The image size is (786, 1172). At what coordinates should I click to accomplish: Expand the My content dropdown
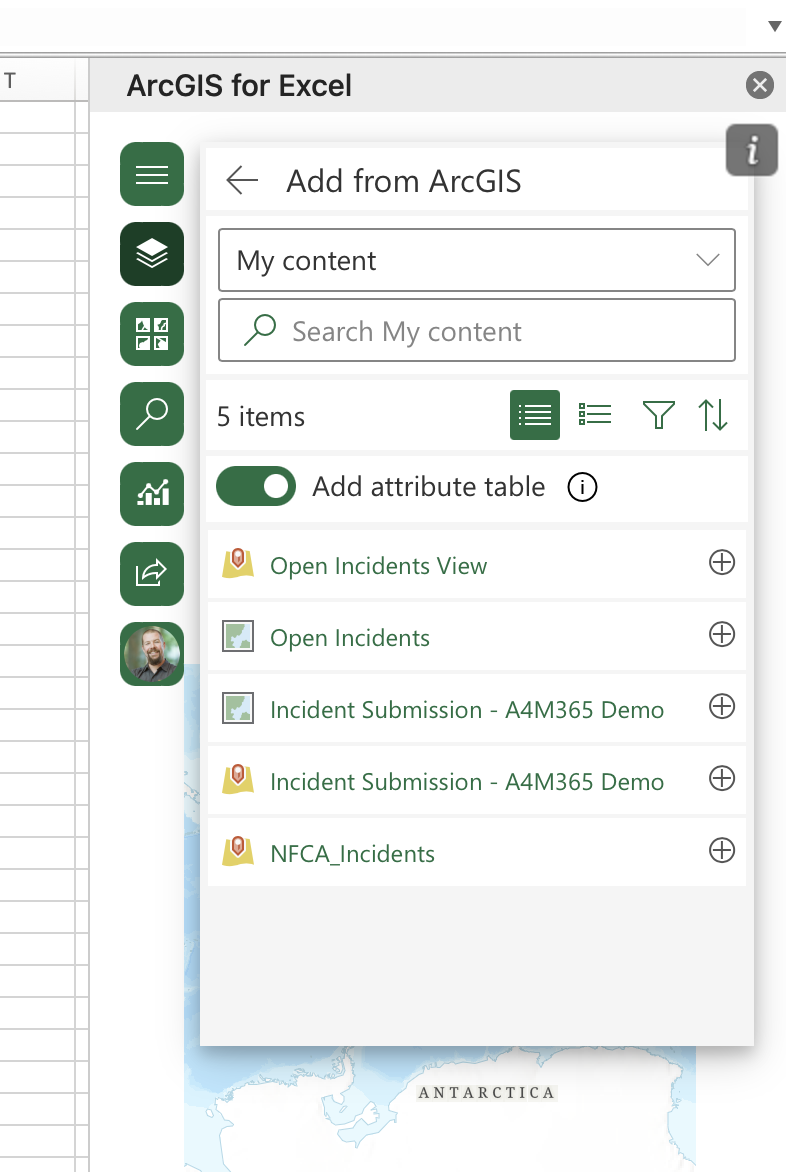point(707,261)
